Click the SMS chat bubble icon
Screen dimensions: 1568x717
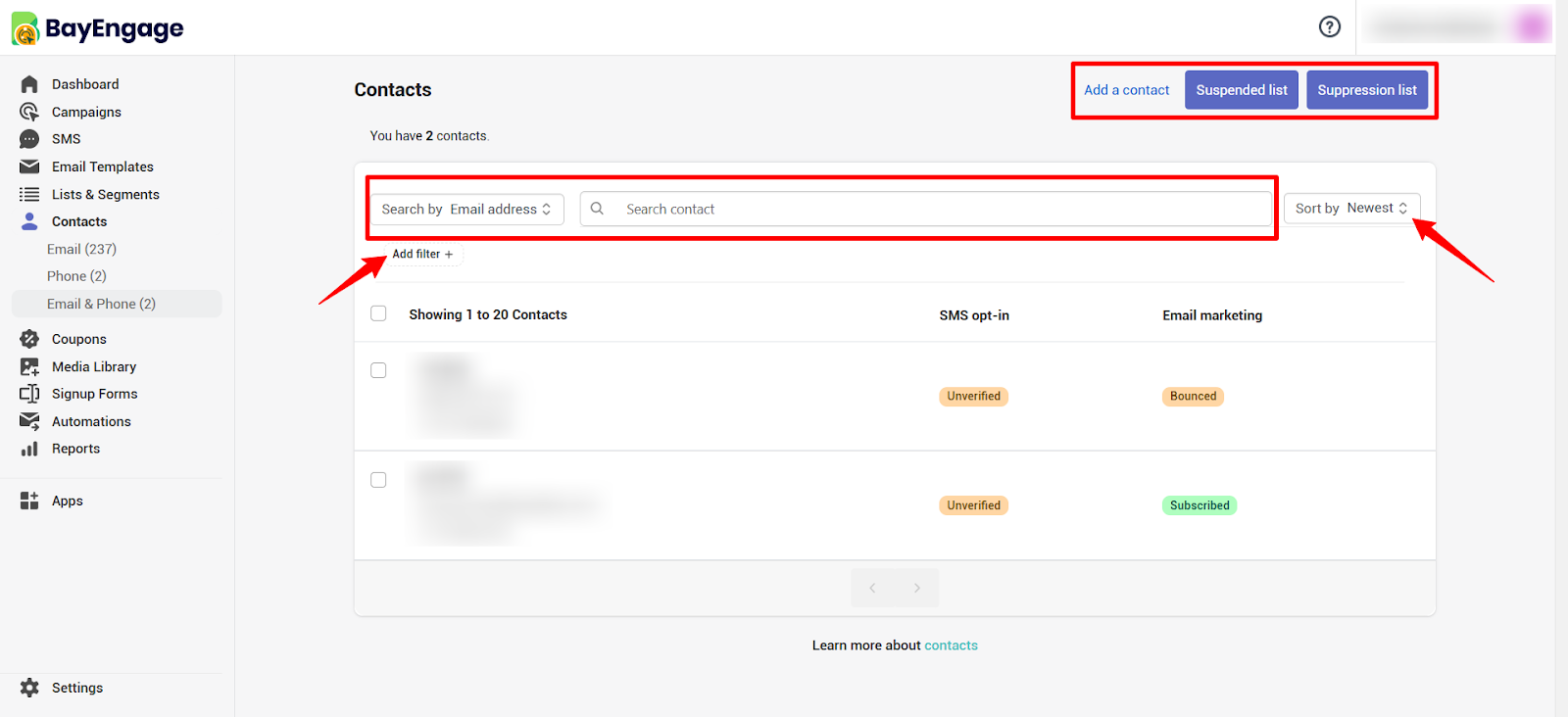coord(29,139)
